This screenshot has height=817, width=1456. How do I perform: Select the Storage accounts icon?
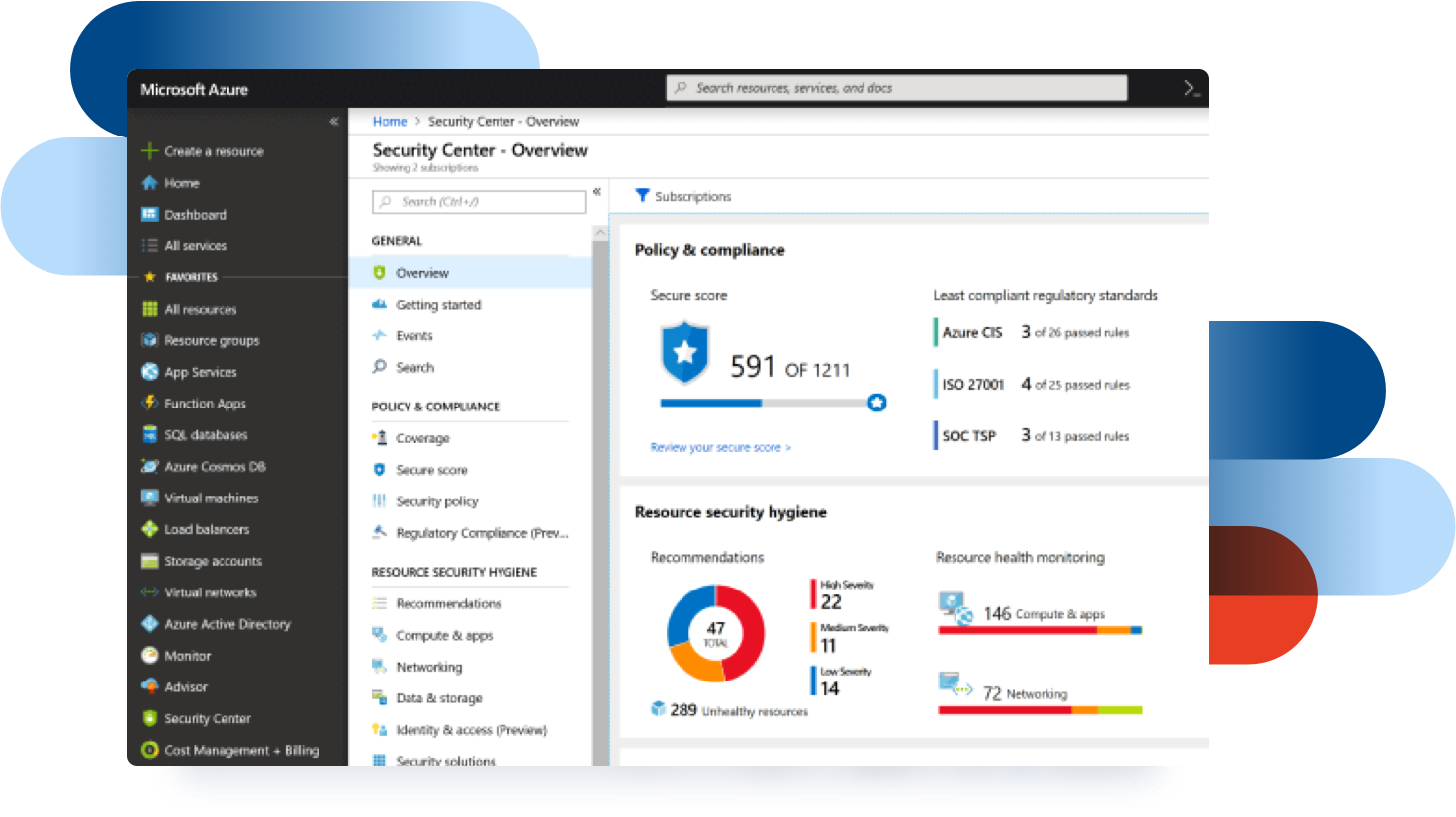[149, 561]
